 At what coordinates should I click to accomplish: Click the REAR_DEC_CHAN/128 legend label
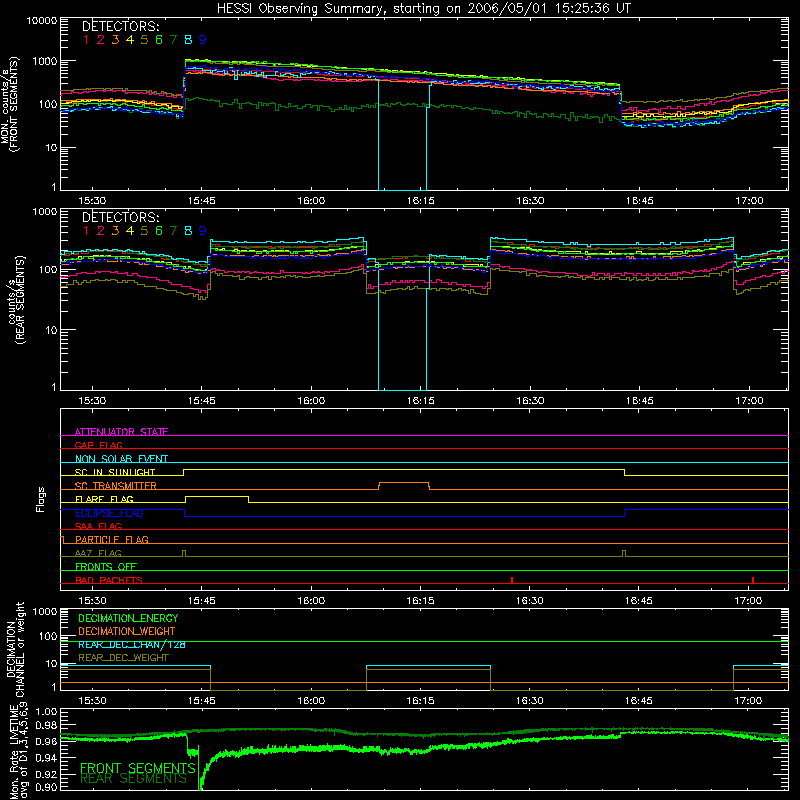132,644
